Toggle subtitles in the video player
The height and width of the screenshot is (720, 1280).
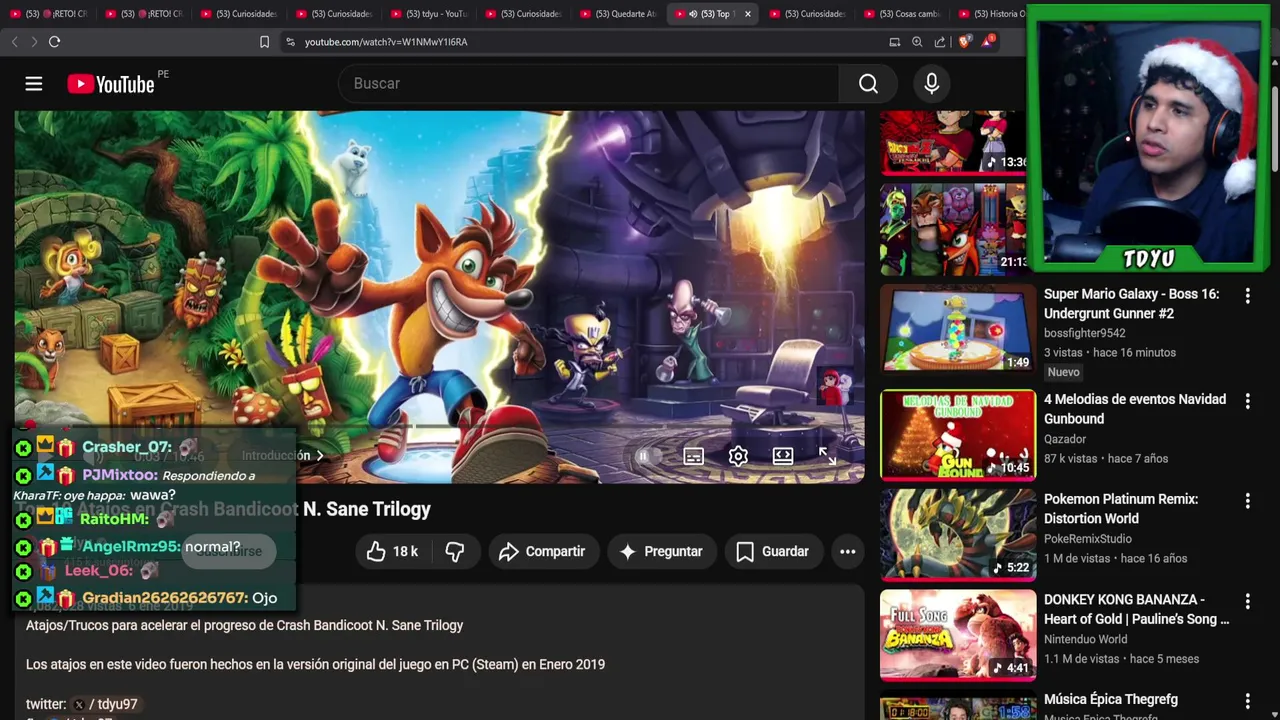coord(693,456)
